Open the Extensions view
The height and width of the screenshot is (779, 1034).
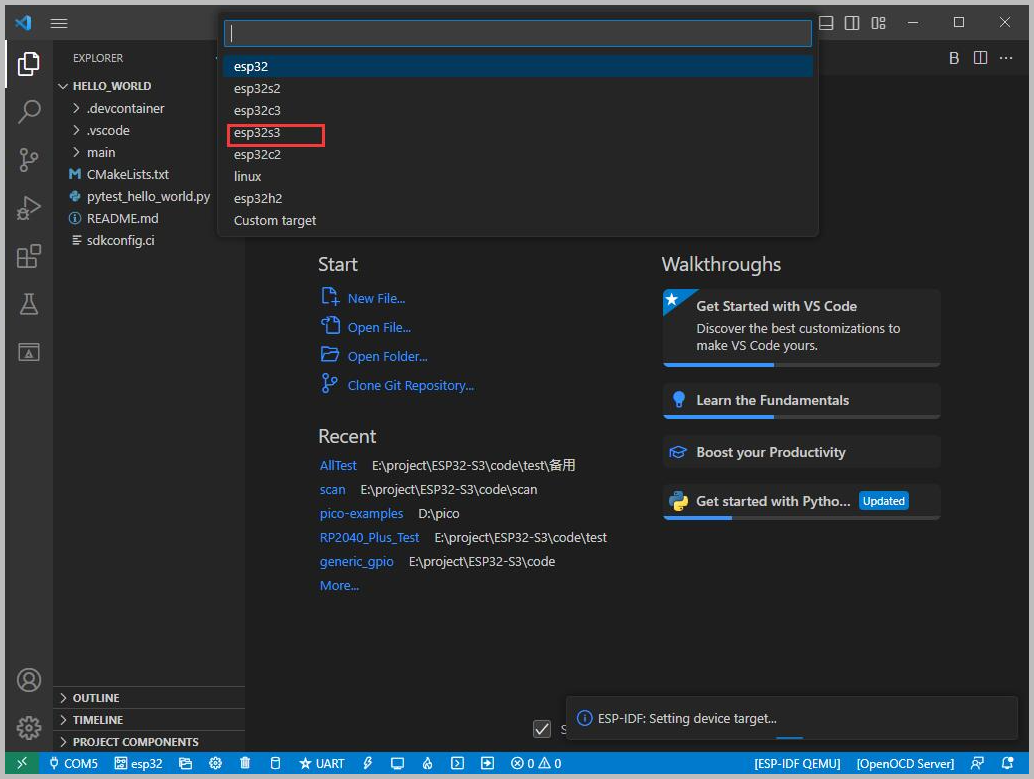[x=29, y=257]
